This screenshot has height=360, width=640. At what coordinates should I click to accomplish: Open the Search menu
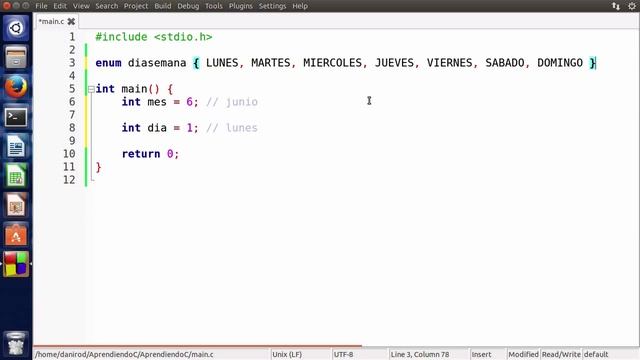tap(107, 6)
